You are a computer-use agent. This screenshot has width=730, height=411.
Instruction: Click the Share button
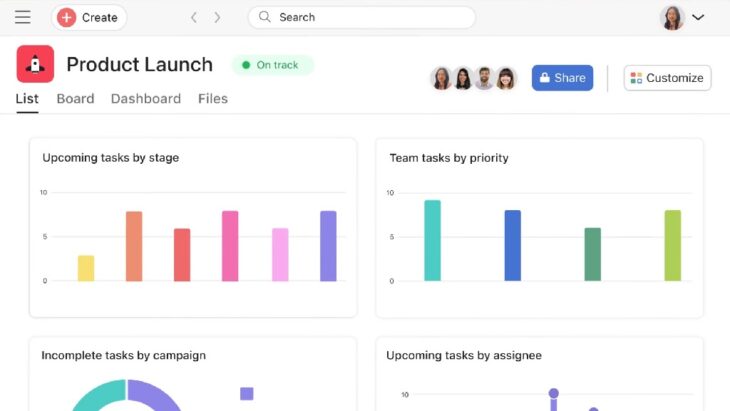coord(562,78)
